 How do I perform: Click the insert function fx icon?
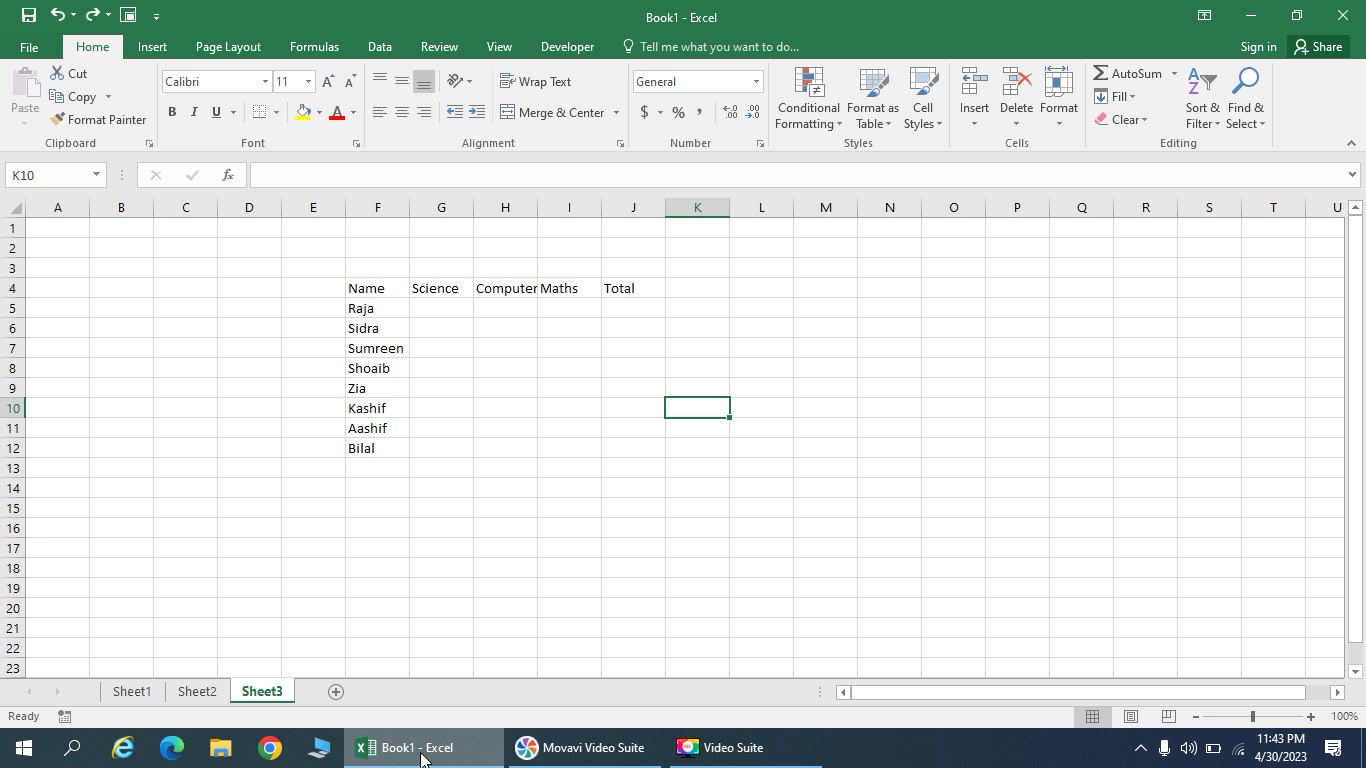click(x=228, y=175)
